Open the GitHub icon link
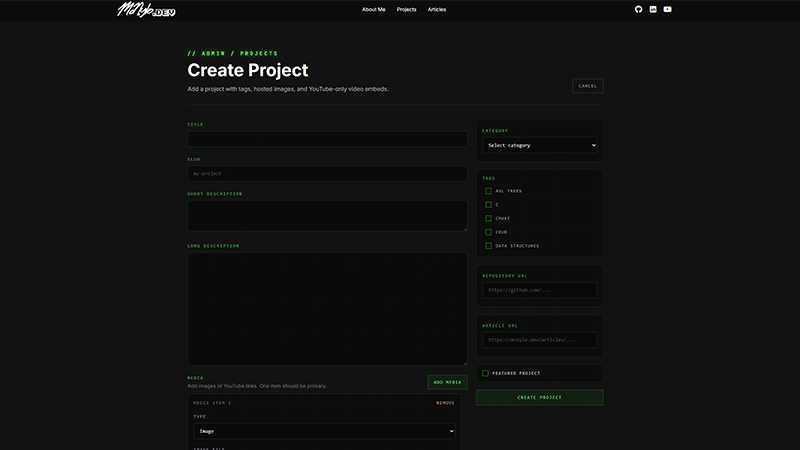Screen dimensions: 800x450 click(x=638, y=9)
